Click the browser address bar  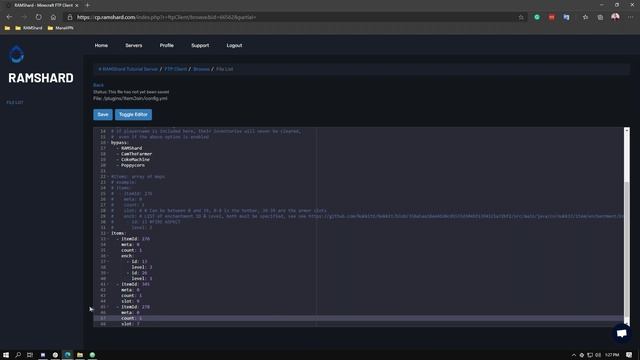click(294, 17)
